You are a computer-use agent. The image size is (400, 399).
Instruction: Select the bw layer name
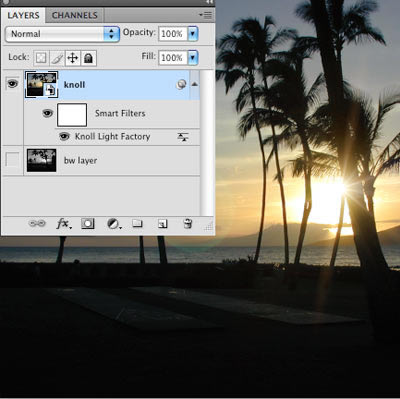[81, 160]
